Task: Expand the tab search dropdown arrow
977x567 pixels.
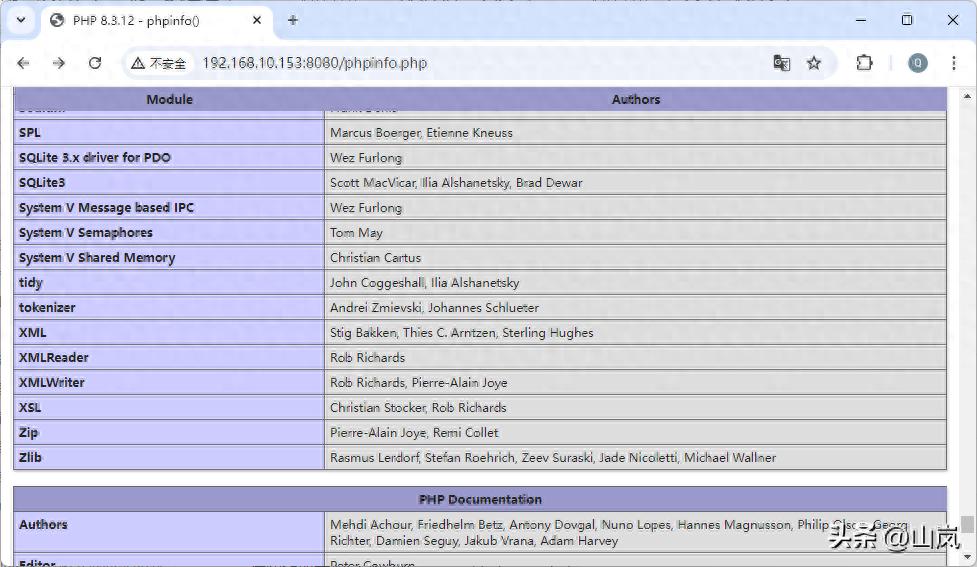Action: pyautogui.click(x=21, y=20)
